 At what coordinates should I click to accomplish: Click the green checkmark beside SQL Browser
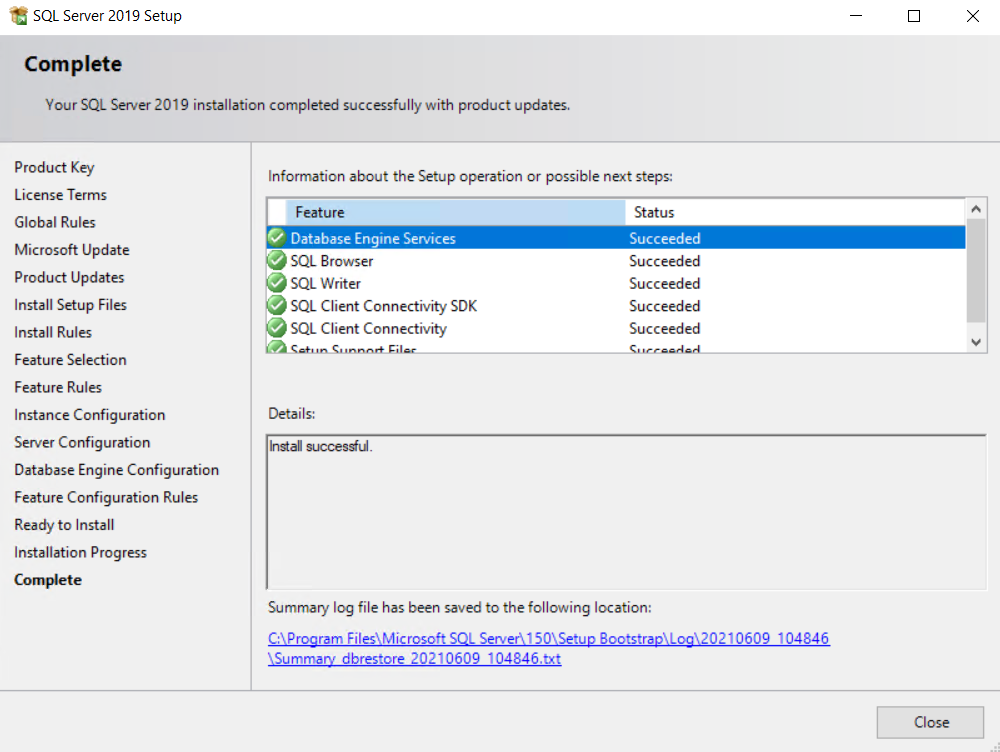[x=277, y=261]
